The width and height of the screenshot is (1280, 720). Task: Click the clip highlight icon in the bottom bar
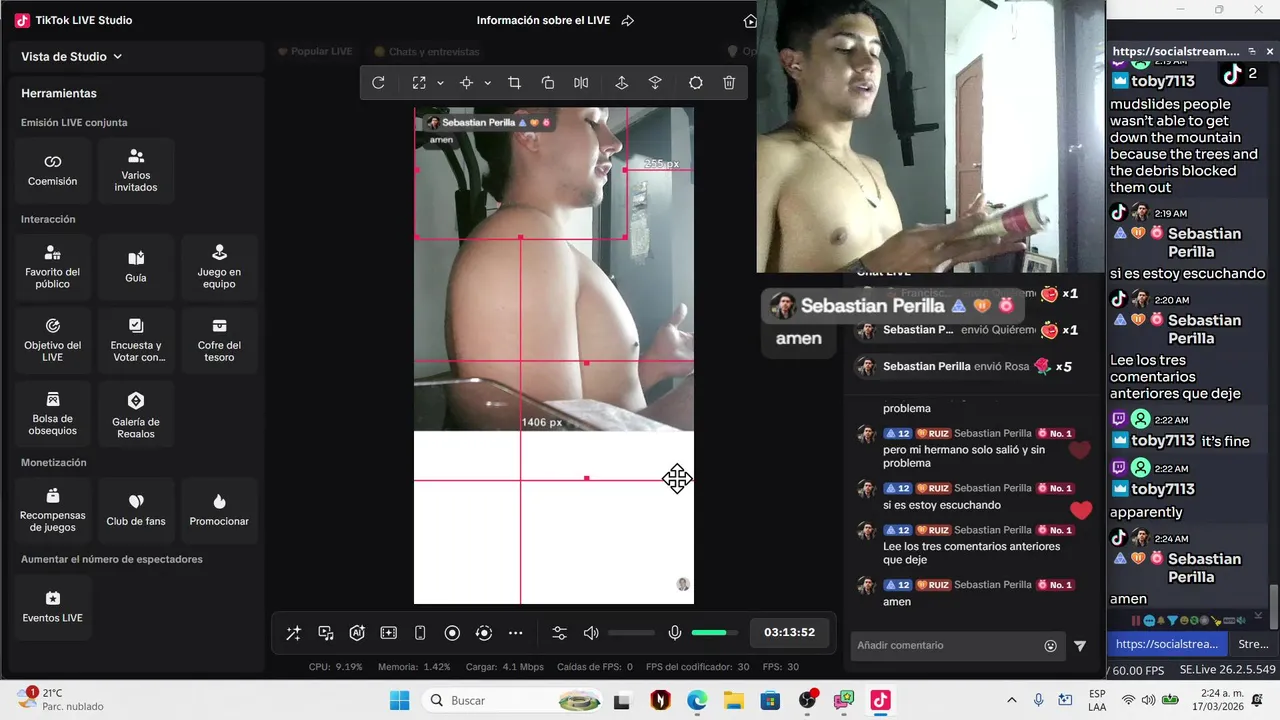389,633
